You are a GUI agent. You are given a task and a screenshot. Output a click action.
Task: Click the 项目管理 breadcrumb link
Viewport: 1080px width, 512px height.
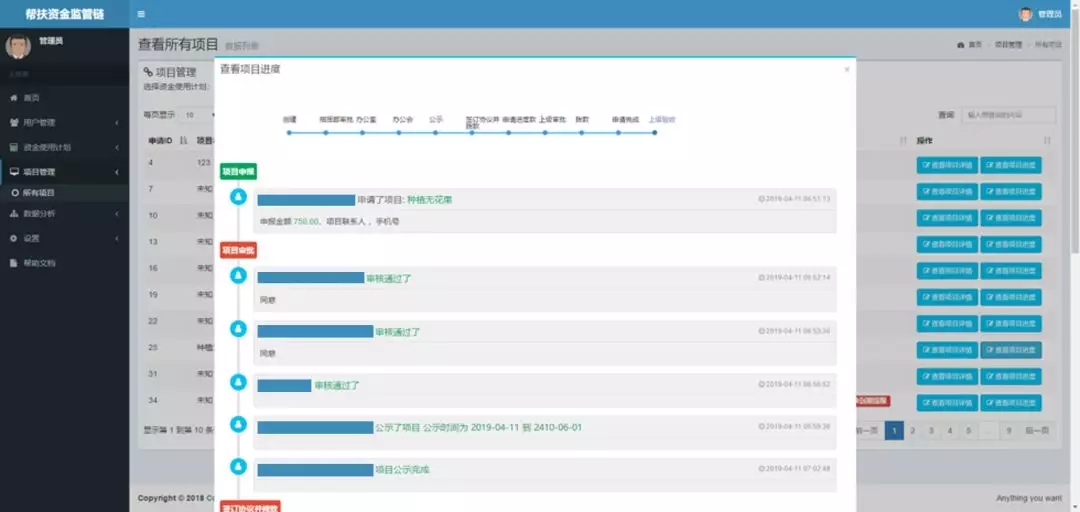pos(1008,45)
